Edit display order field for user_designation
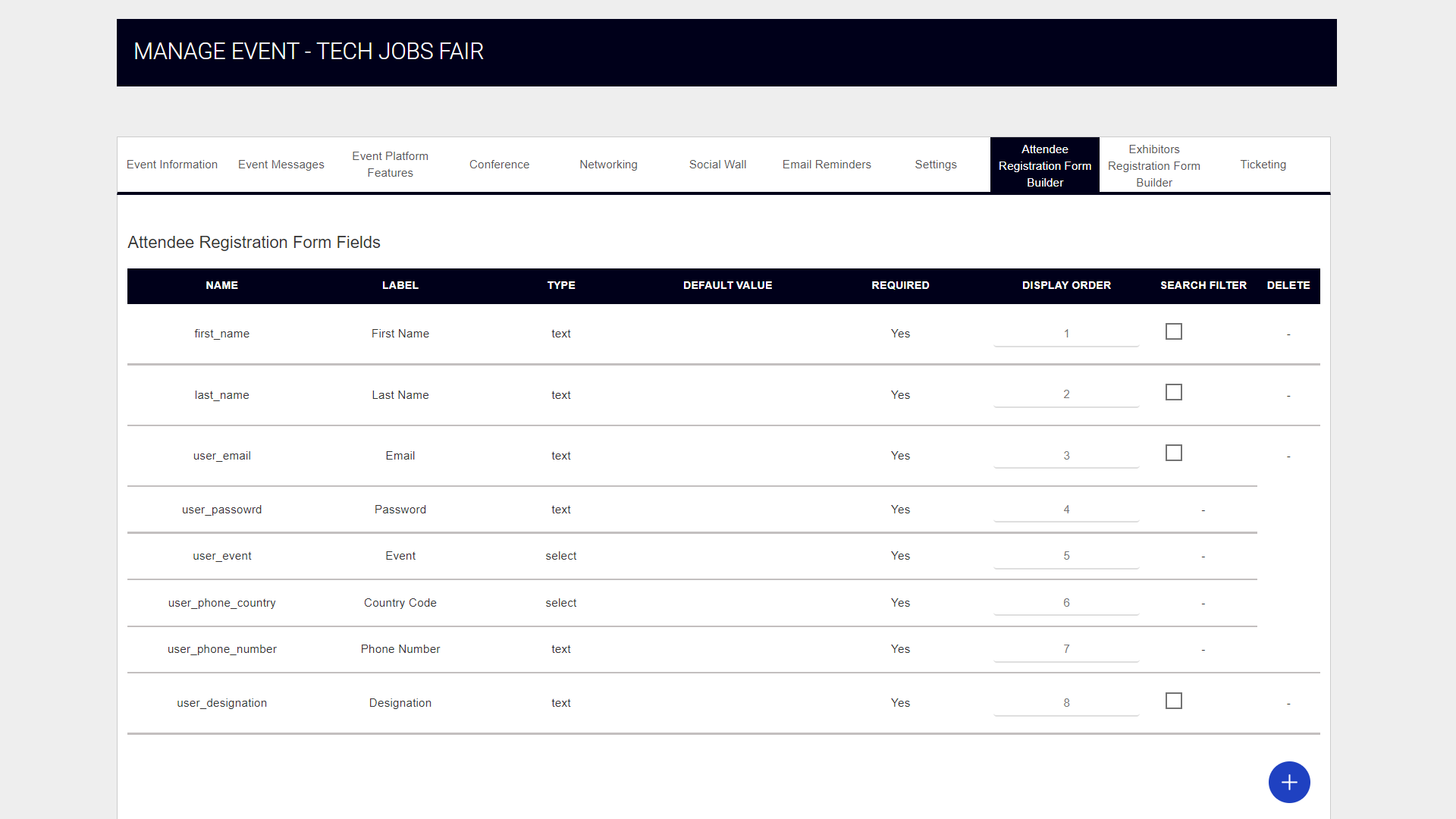The width and height of the screenshot is (1456, 819). point(1066,703)
